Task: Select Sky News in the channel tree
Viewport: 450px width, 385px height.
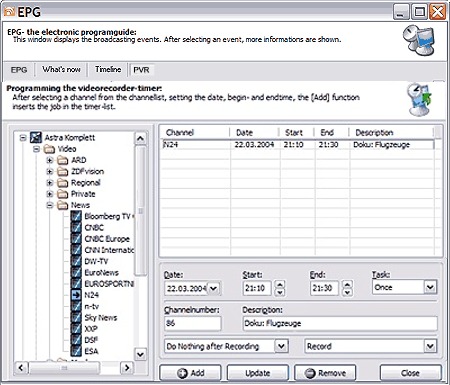Action: tap(101, 317)
